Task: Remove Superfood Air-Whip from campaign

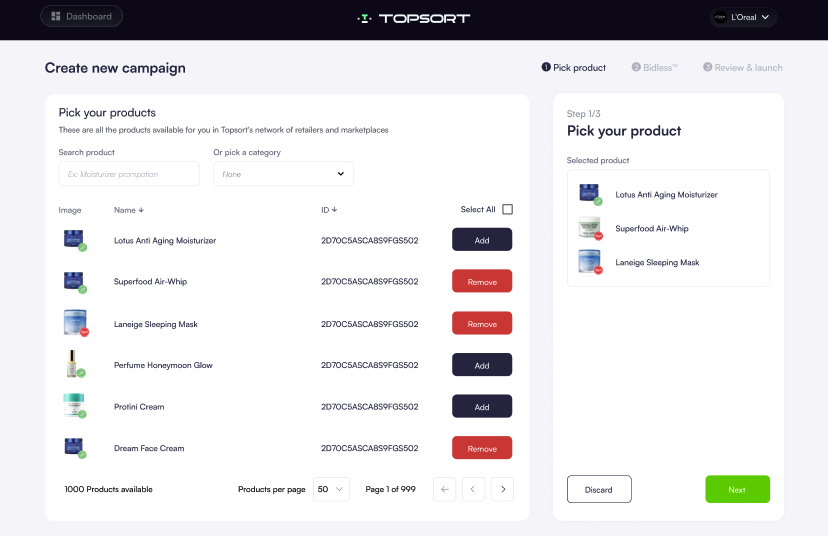Action: (481, 282)
